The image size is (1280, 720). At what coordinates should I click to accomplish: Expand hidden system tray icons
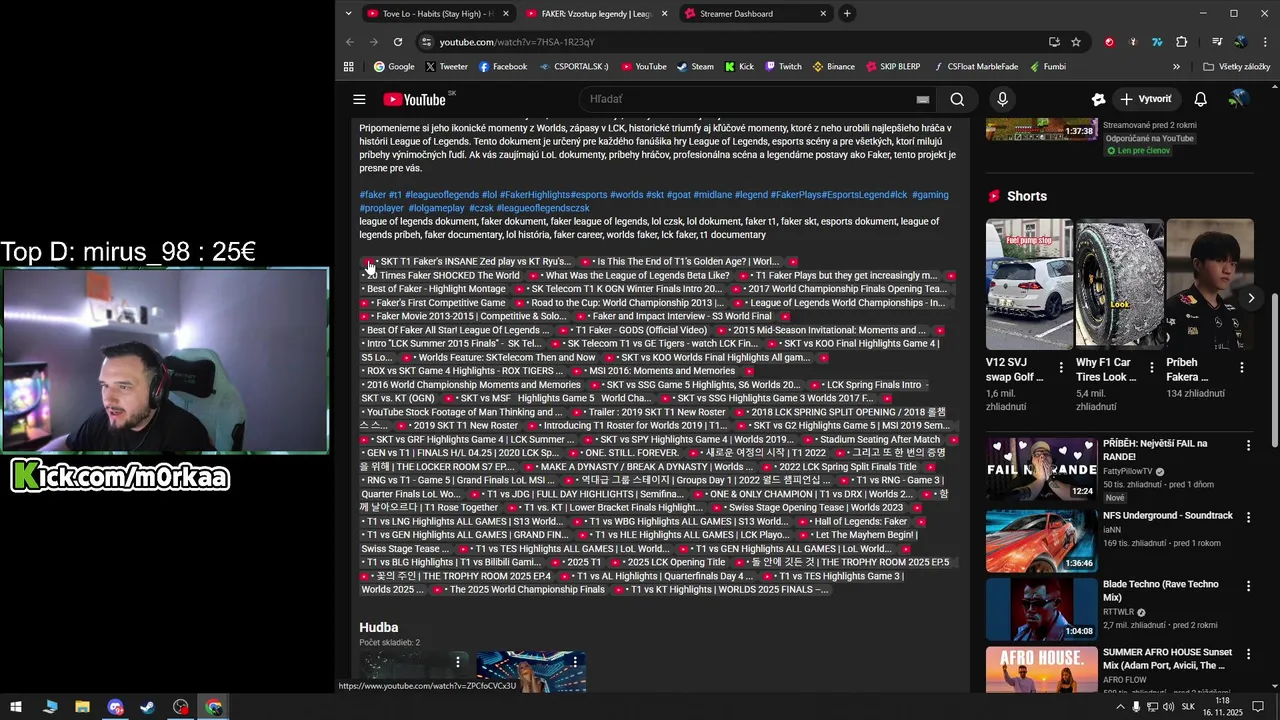click(1118, 707)
